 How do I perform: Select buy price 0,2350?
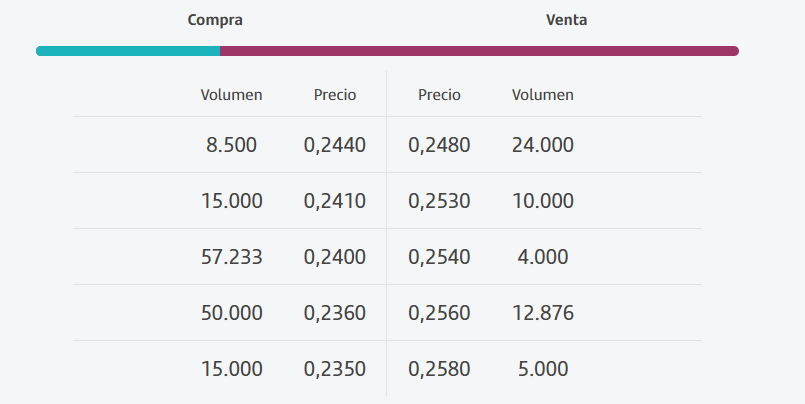335,369
